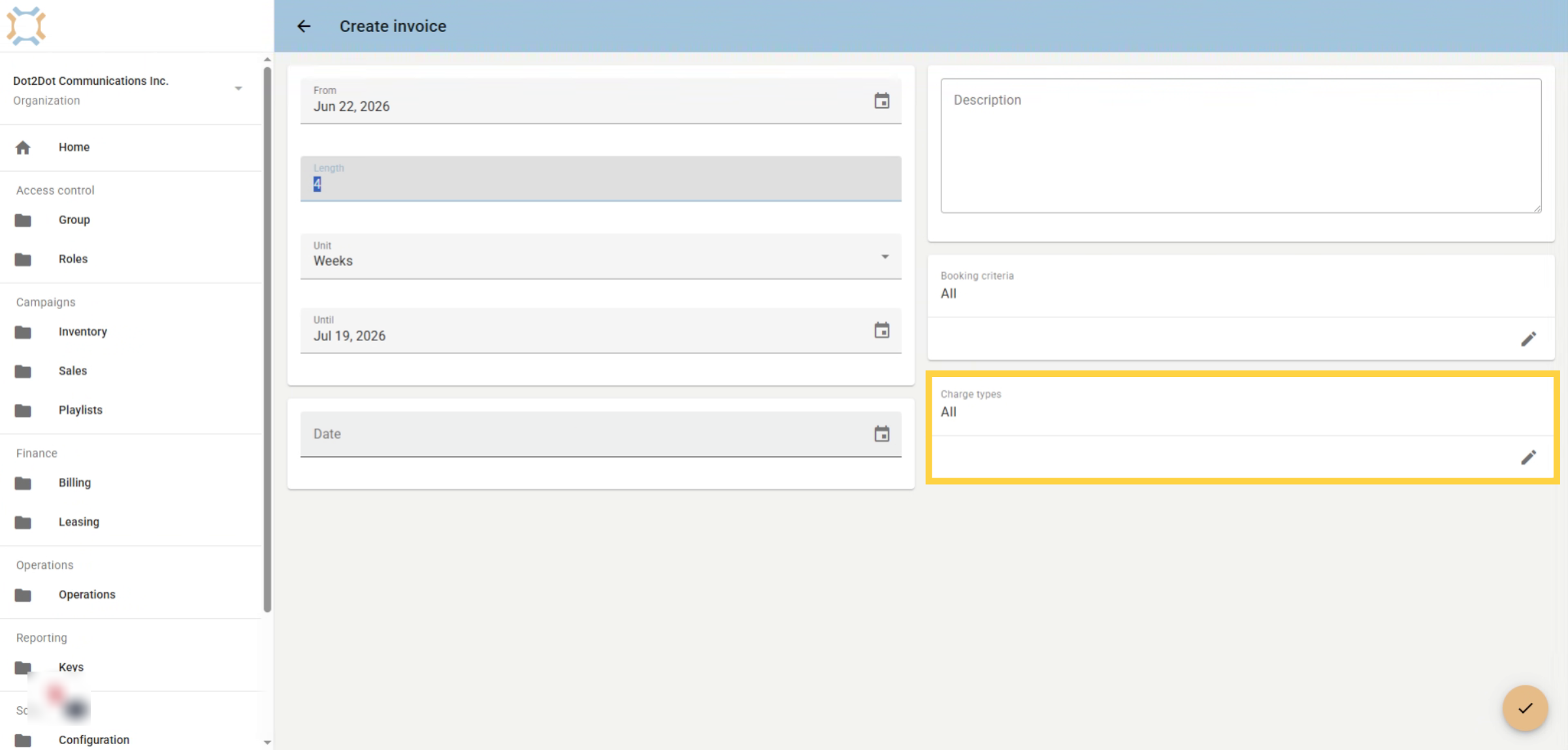Open the From date calendar picker
This screenshot has height=750, width=1568.
pos(881,101)
